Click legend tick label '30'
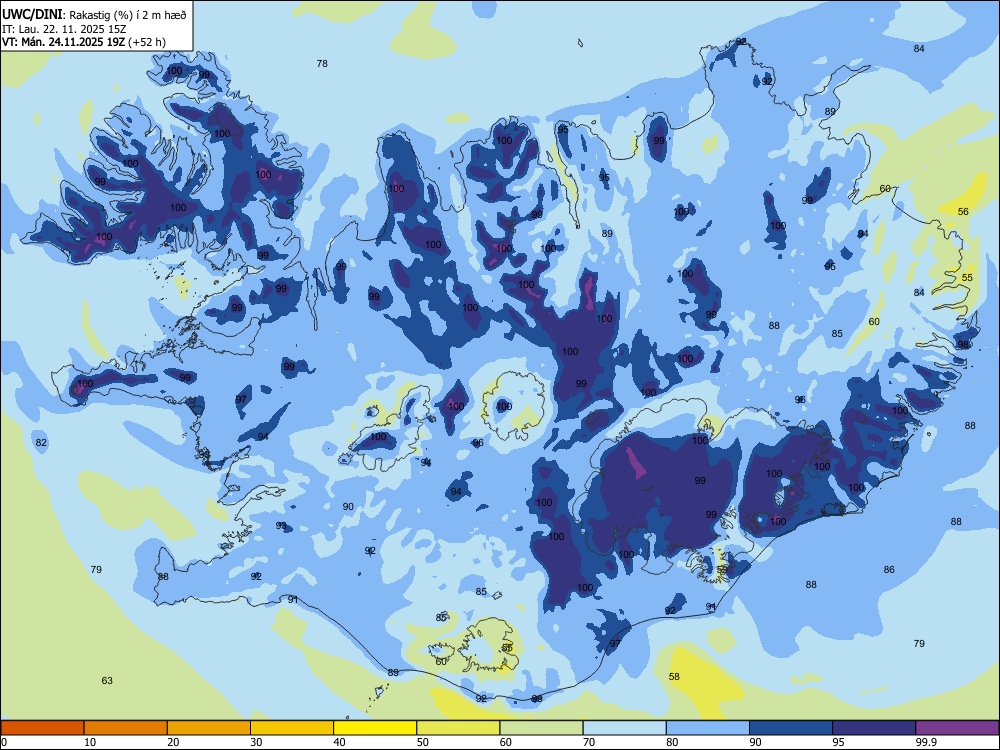 click(256, 742)
